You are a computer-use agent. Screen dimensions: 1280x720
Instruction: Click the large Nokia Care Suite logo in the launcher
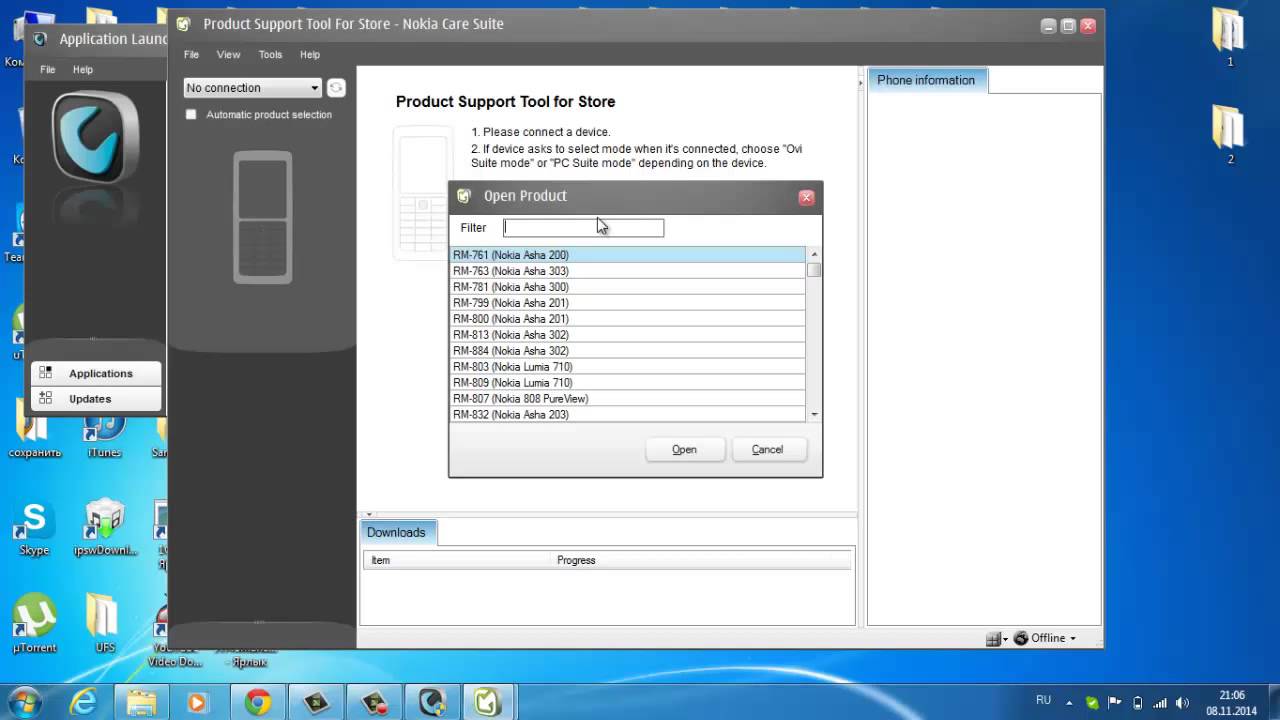96,137
